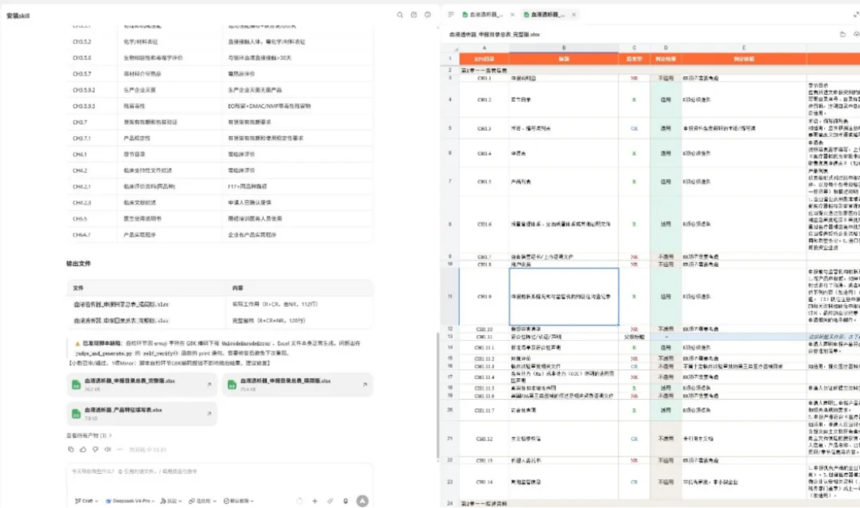Open arrow on the 完整版.xlsx file card

click(x=209, y=385)
